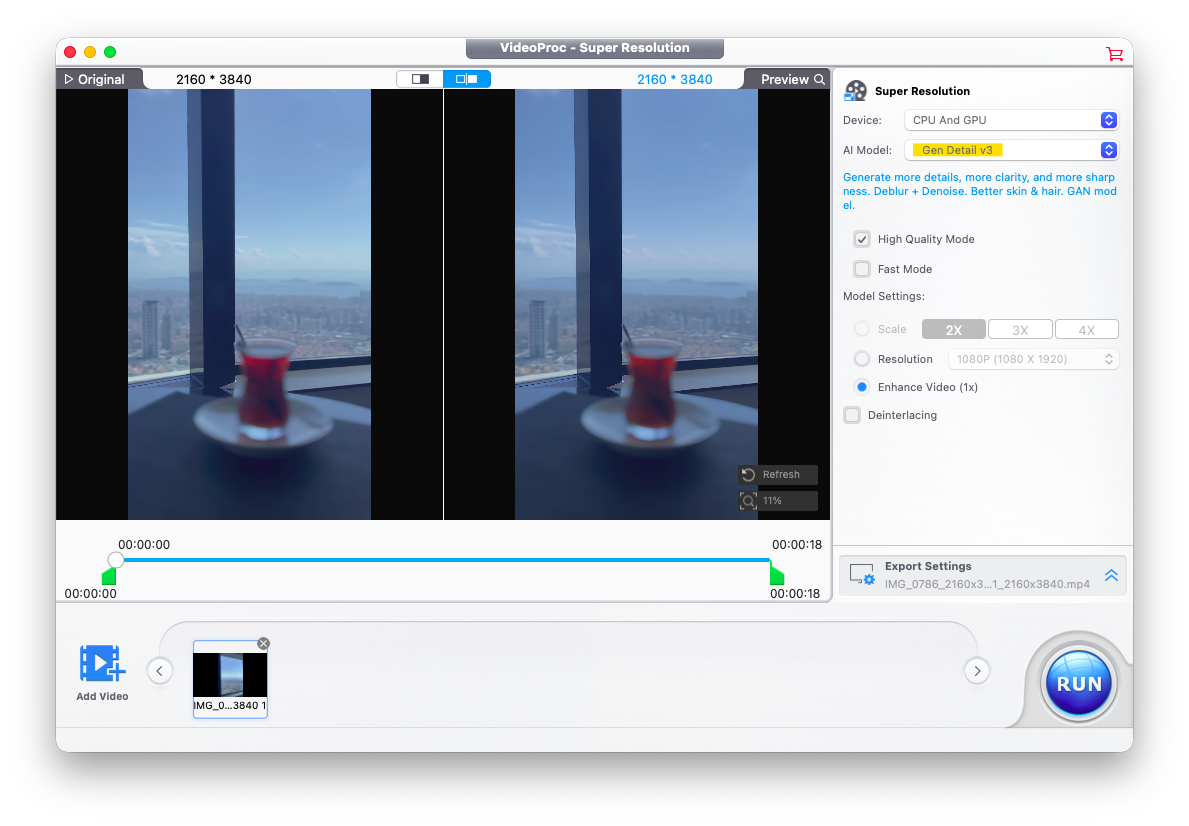This screenshot has width=1189, height=826.
Task: Open the Device dropdown
Action: pyautogui.click(x=1010, y=120)
